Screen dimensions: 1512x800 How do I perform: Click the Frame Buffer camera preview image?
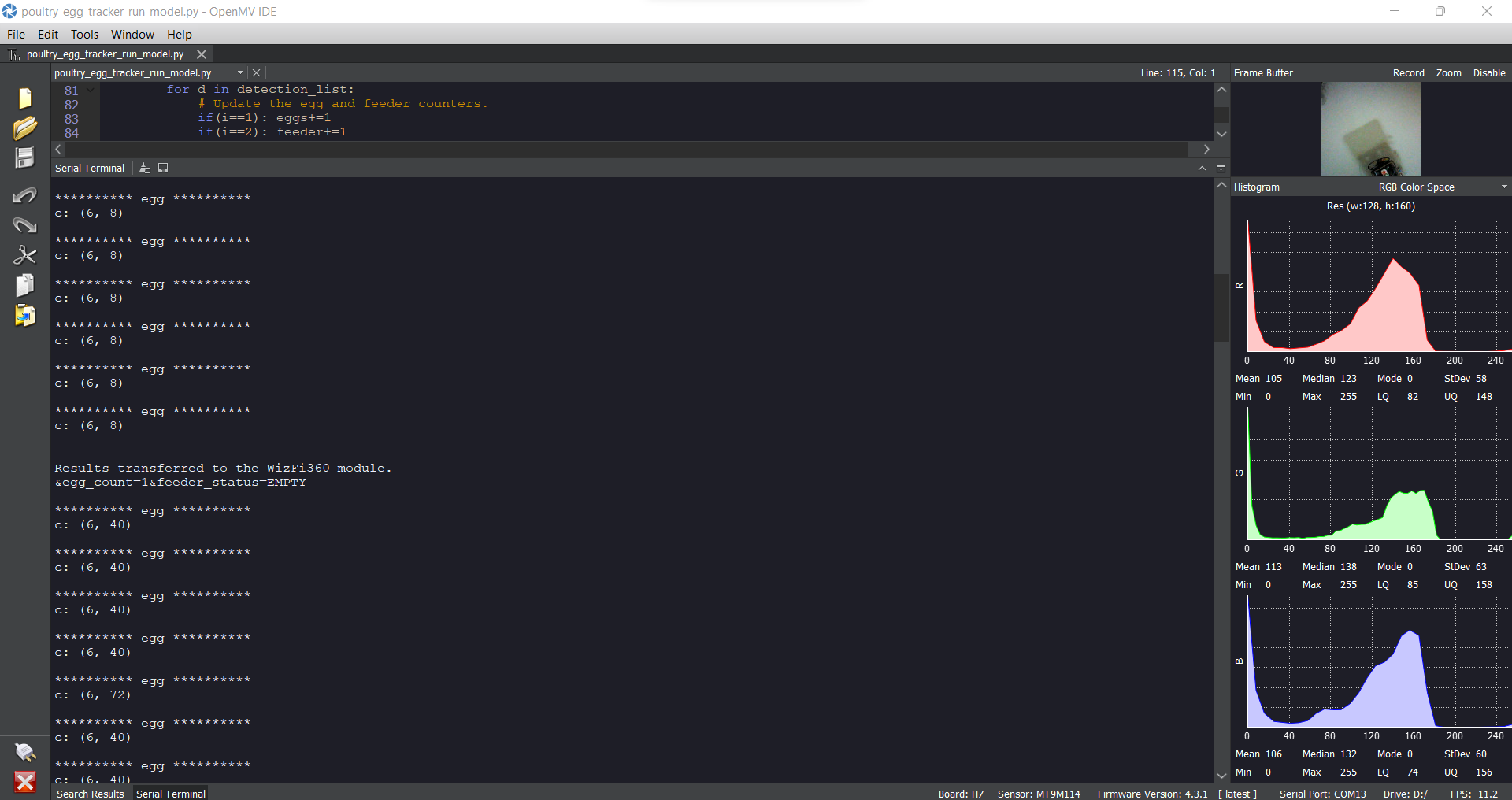[1370, 129]
